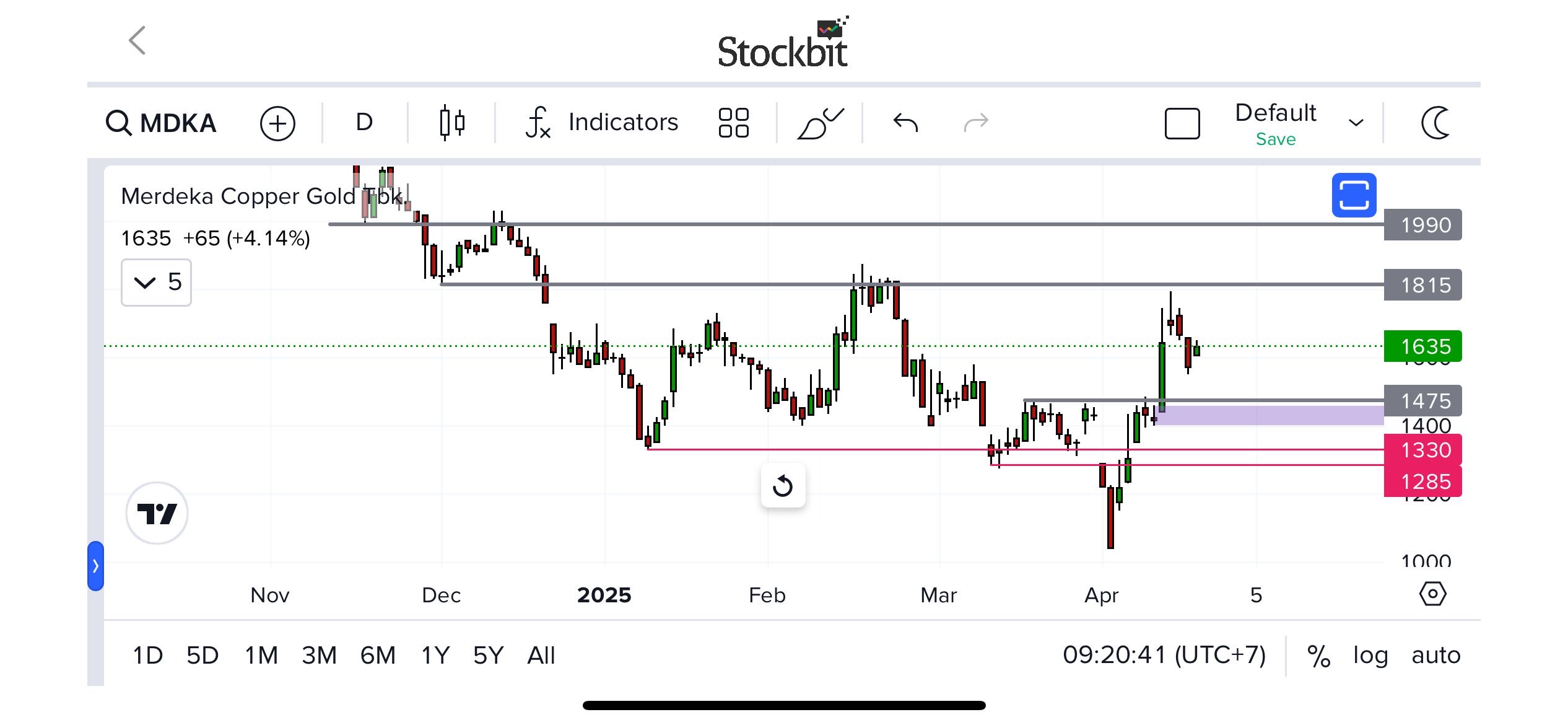
Task: Click the add symbol plus icon
Action: tap(277, 123)
